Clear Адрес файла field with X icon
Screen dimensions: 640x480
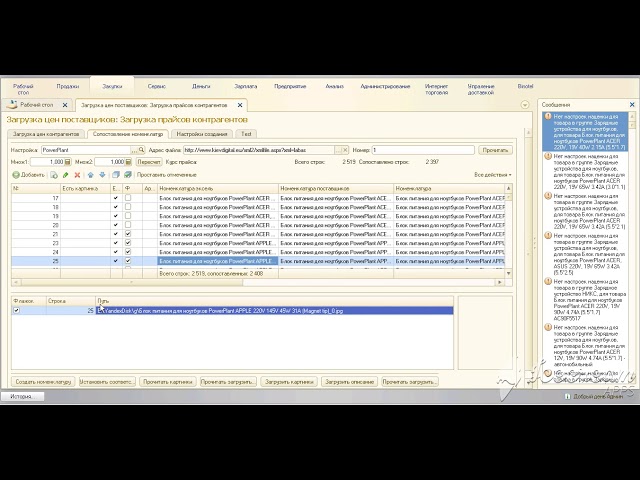pos(345,150)
